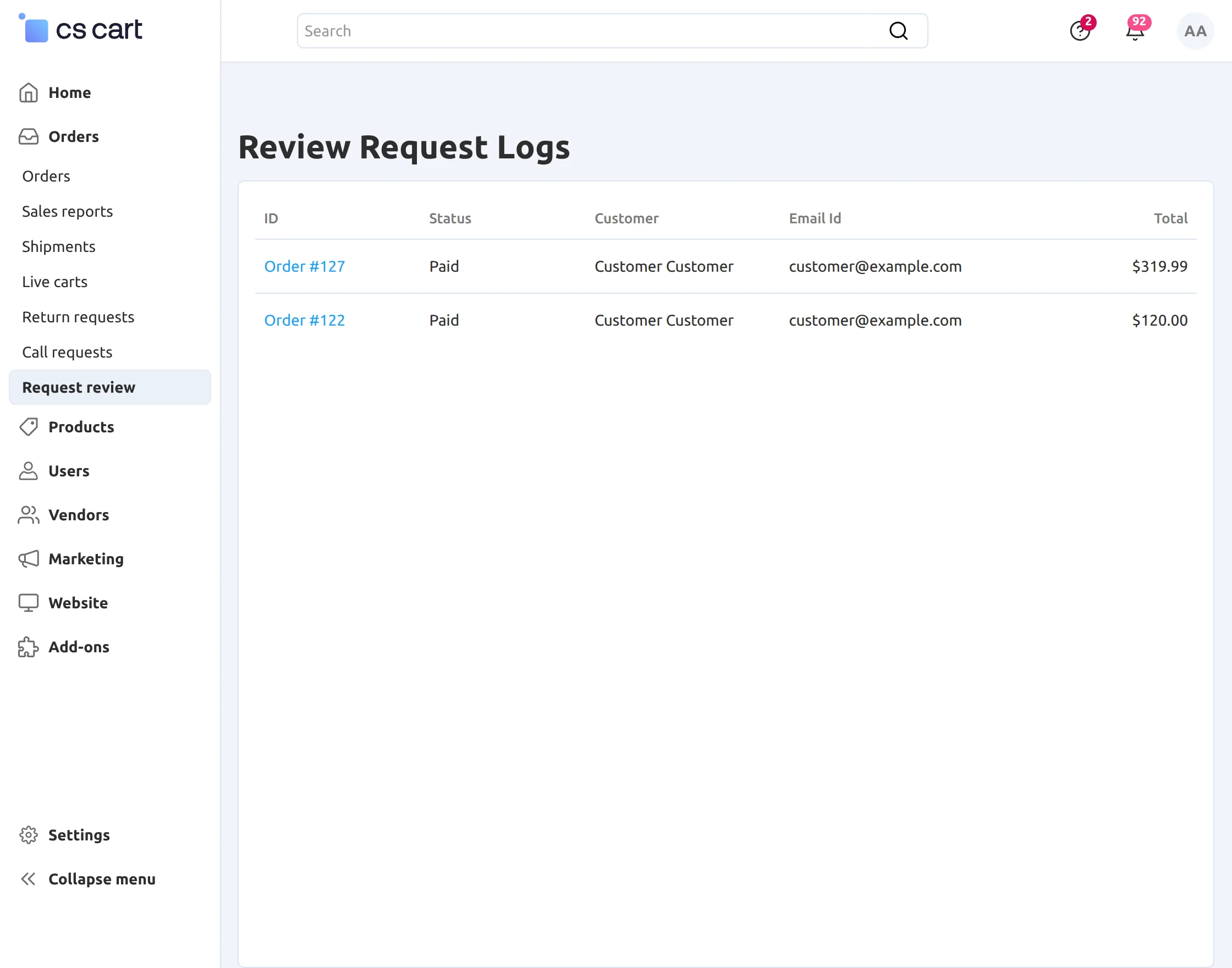This screenshot has height=968, width=1232.
Task: Open Order #127 link
Action: pyautogui.click(x=304, y=266)
